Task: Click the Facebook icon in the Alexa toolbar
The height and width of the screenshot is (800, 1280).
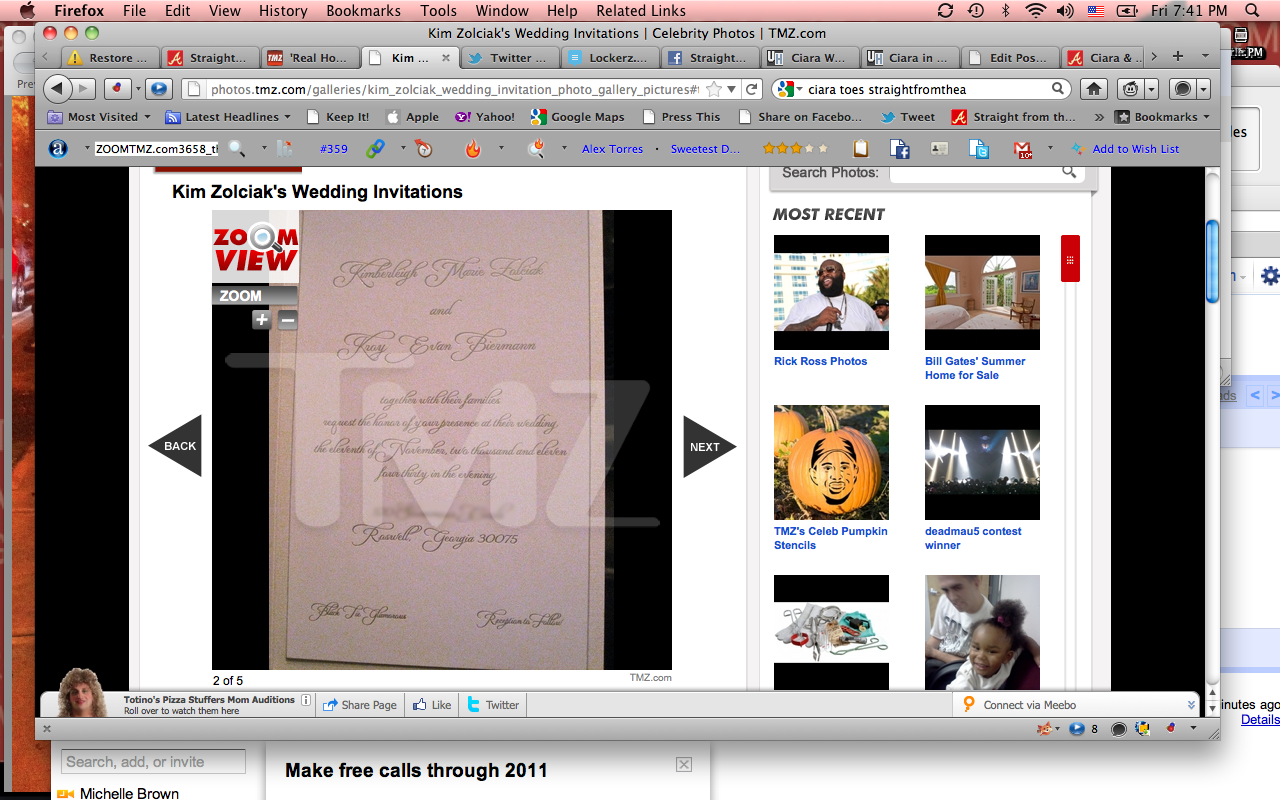Action: 900,149
